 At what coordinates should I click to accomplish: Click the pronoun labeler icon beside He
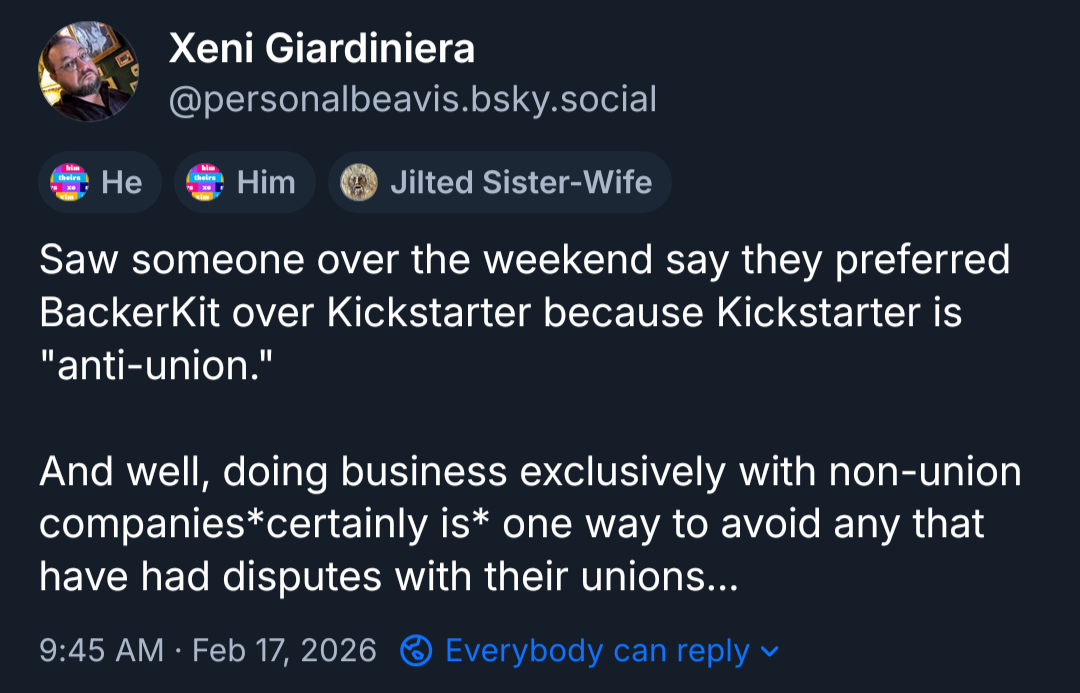click(70, 182)
